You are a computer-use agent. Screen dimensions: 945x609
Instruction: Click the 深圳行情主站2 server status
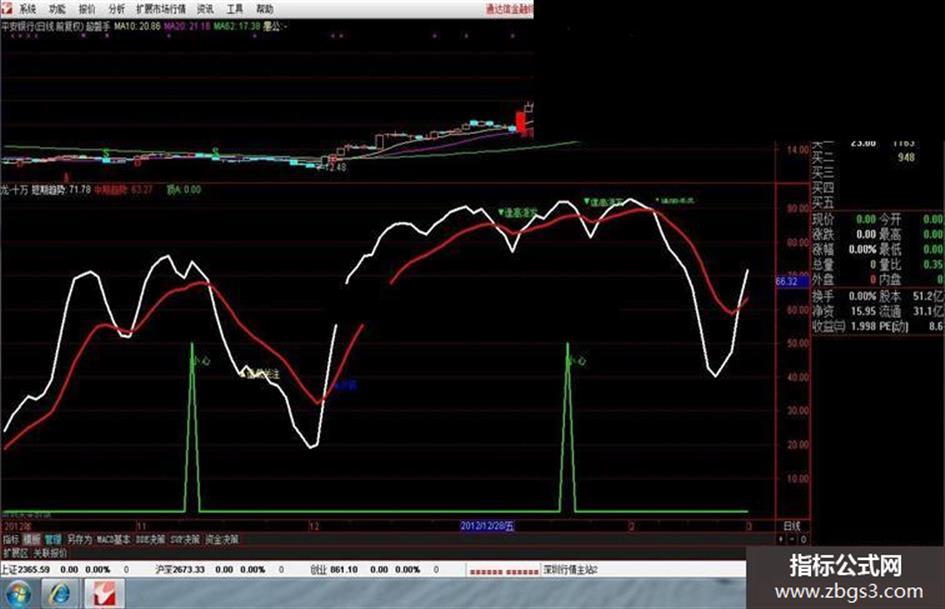[x=570, y=570]
